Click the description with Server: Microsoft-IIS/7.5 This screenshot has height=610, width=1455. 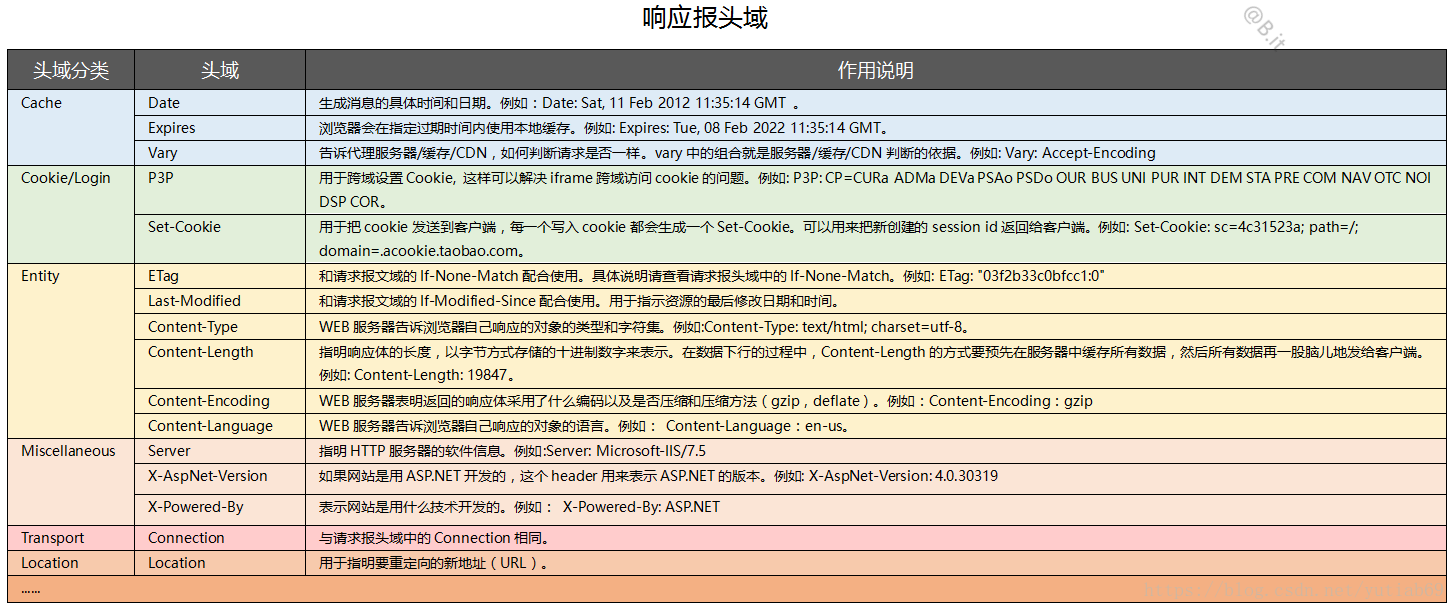(875, 451)
